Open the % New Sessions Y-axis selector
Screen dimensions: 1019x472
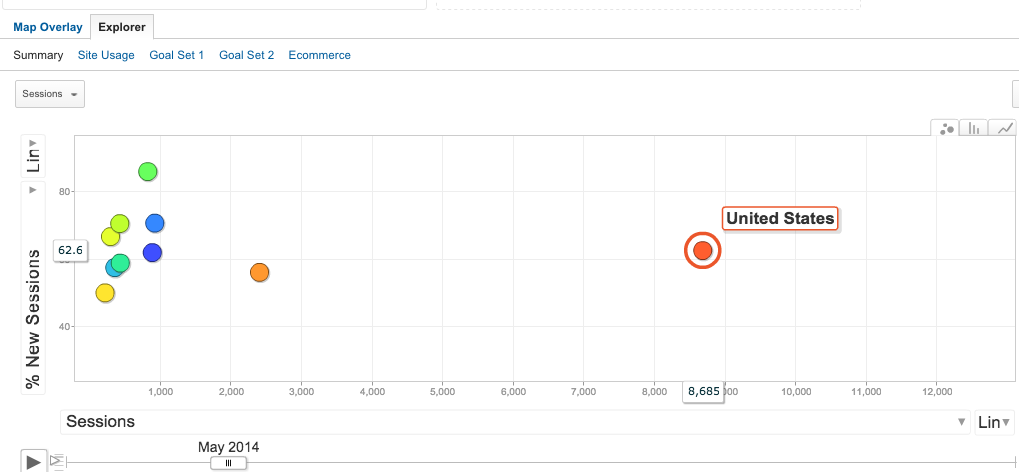coord(33,287)
